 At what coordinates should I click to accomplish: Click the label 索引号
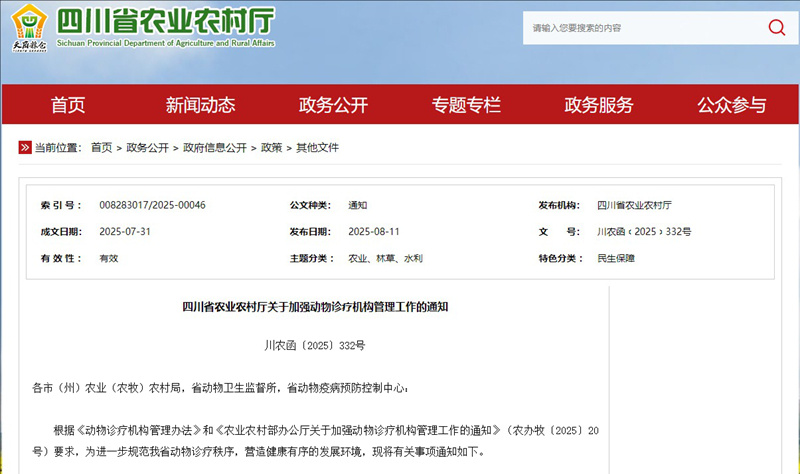click(x=61, y=205)
